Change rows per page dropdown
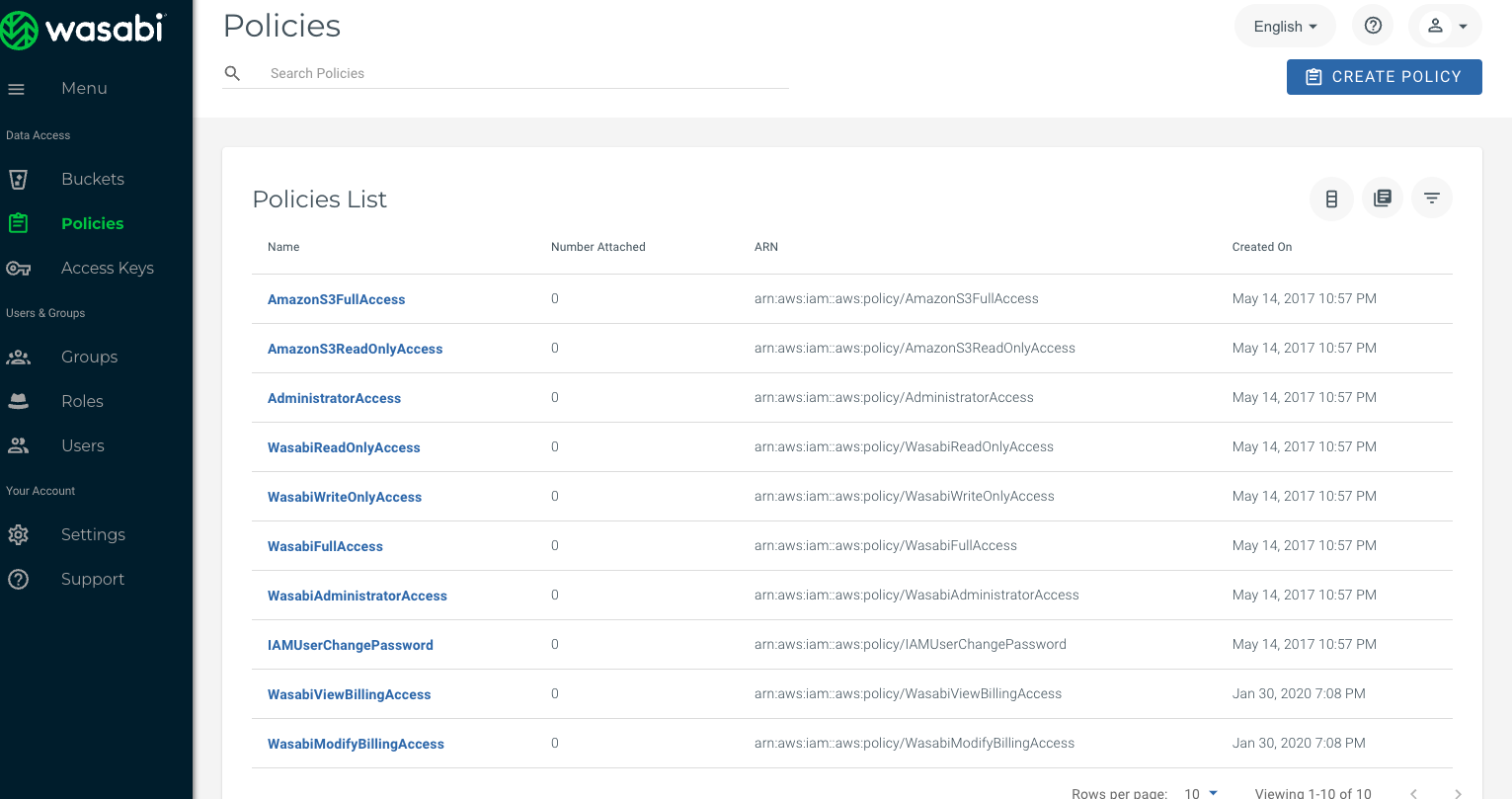This screenshot has height=799, width=1512. tap(1202, 793)
